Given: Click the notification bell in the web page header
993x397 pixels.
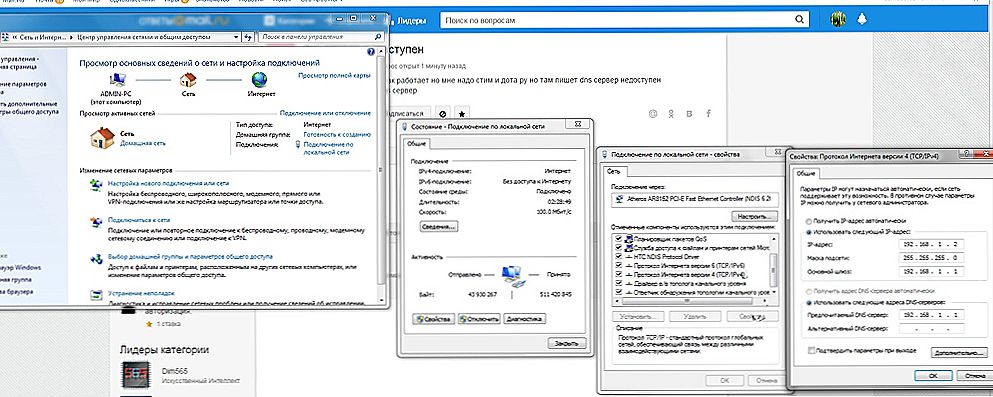Looking at the screenshot, I should click(861, 20).
